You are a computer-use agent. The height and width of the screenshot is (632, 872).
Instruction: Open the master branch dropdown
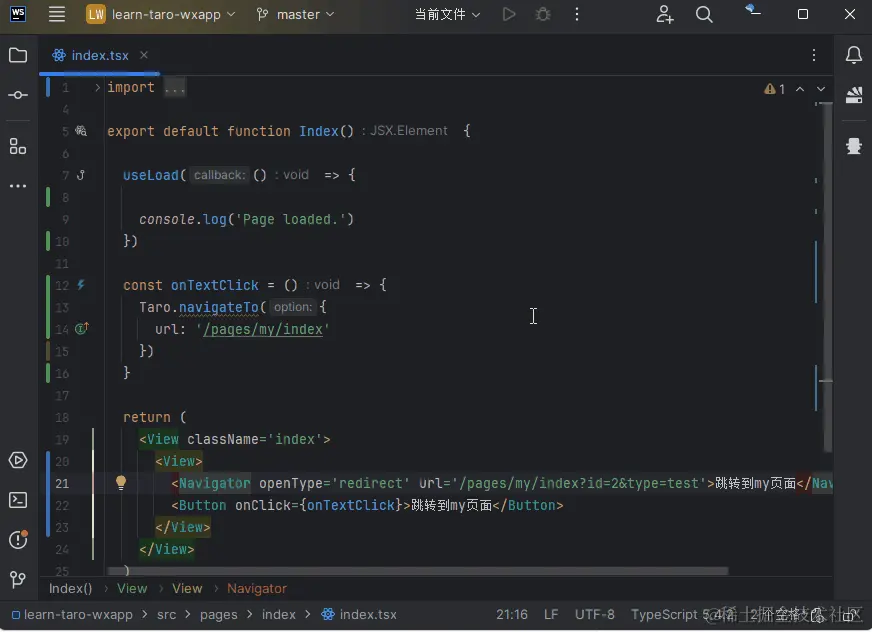[295, 14]
